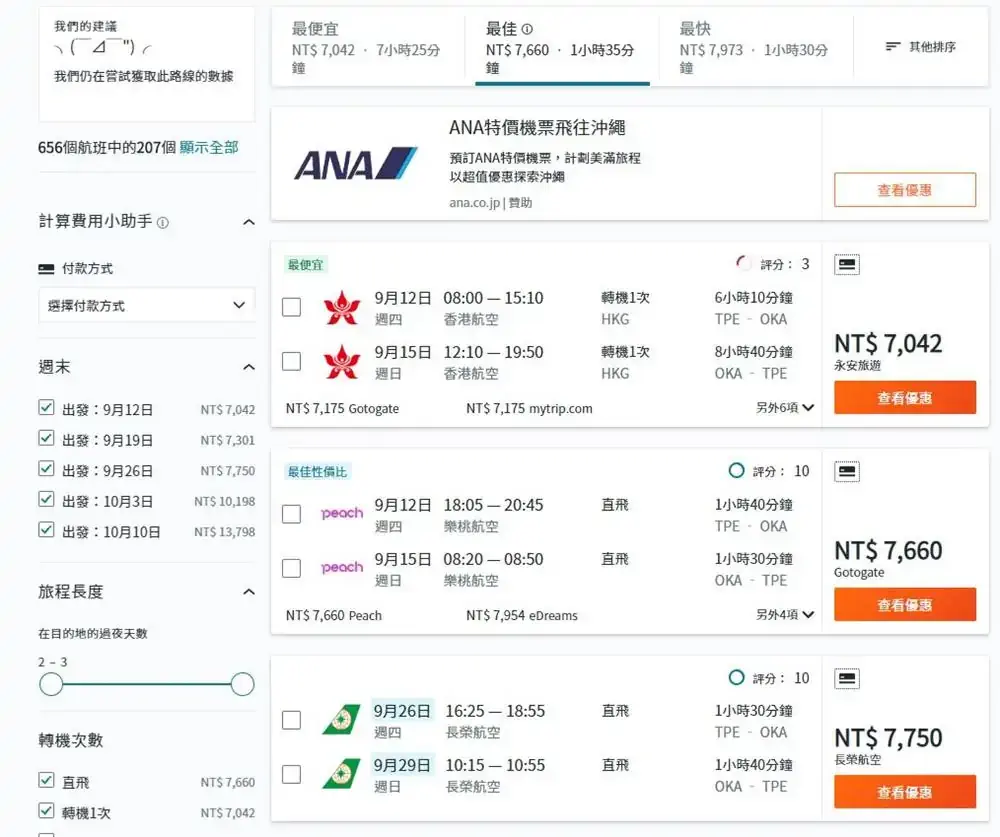
Task: Click the info icon next to 最佳
Action: coord(527,29)
